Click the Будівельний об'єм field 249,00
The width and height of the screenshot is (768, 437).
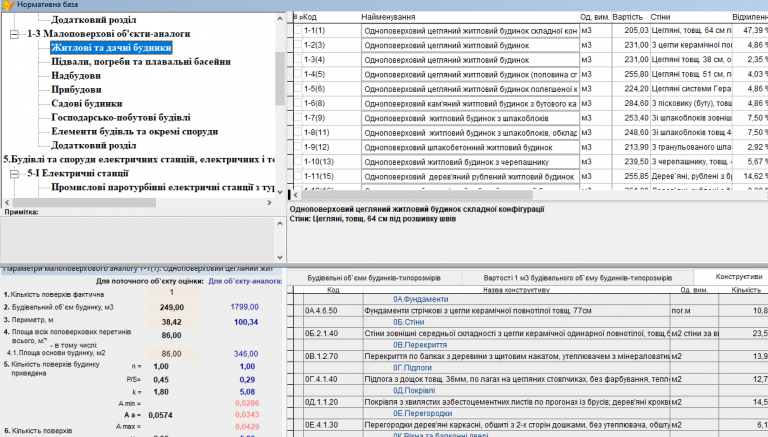tap(172, 307)
